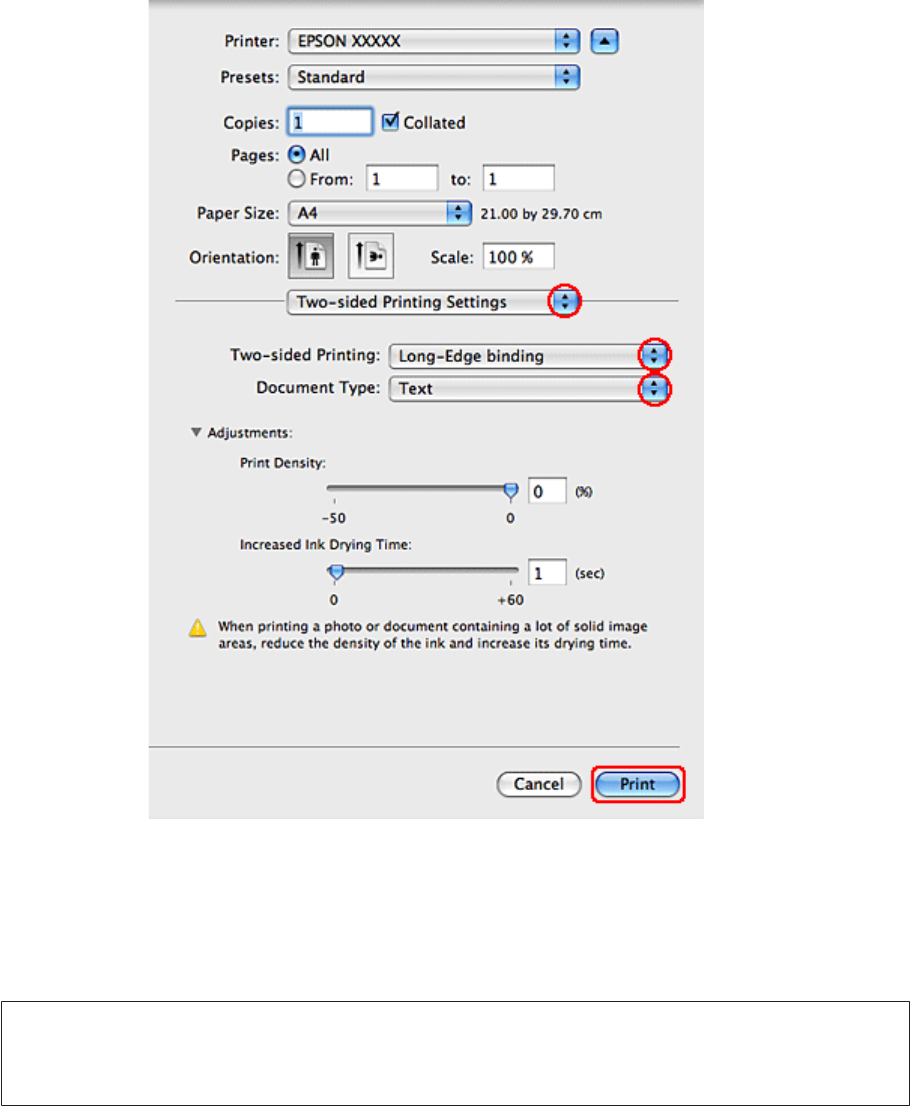Screen dimensions: 910x1107
Task: Open the Document Type dropdown set to Text
Action: click(528, 388)
